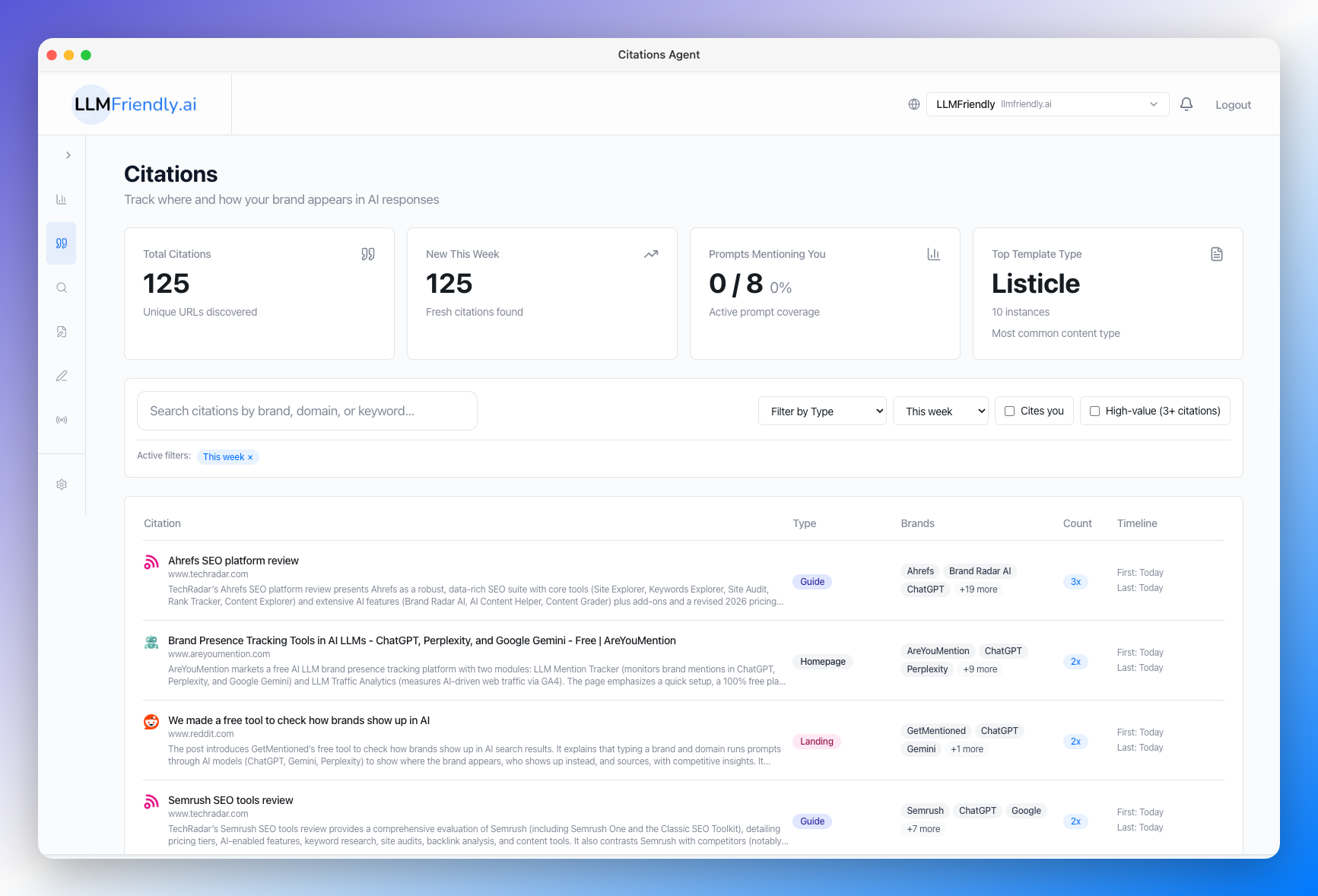Click the www.reddit.com URL
The height and width of the screenshot is (896, 1318).
pos(201,734)
